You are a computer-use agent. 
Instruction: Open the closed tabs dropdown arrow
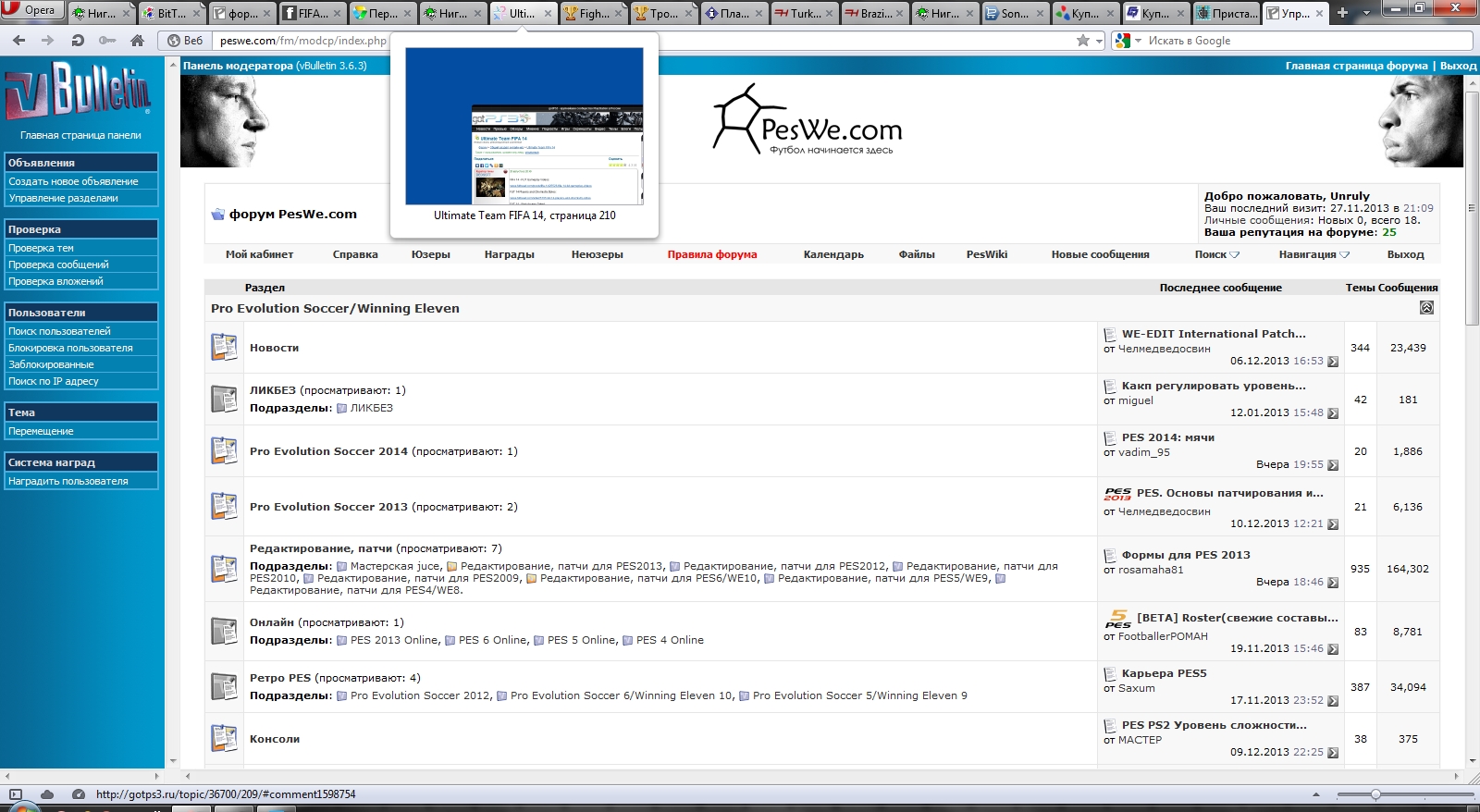click(x=1366, y=13)
